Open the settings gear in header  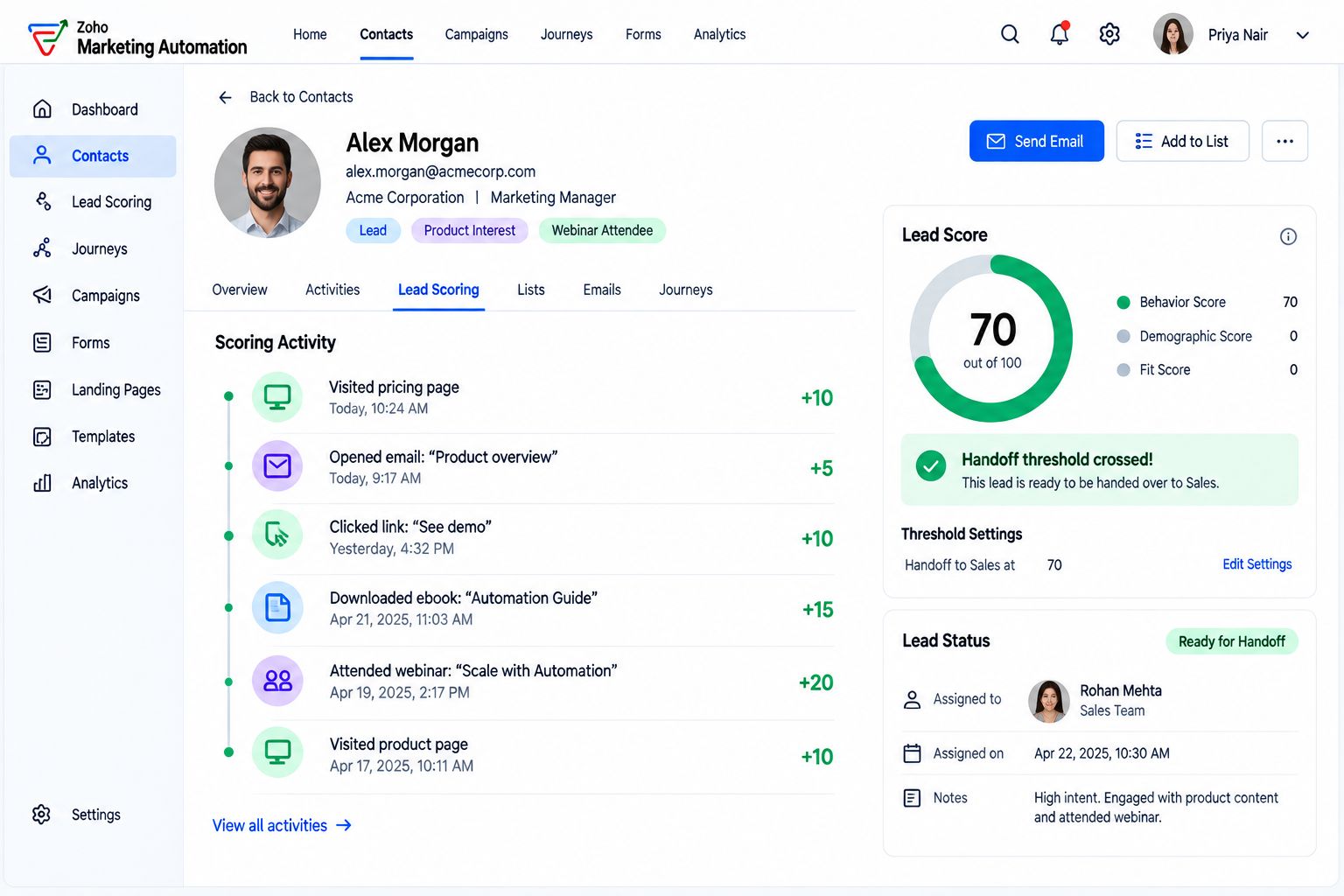click(x=1109, y=34)
